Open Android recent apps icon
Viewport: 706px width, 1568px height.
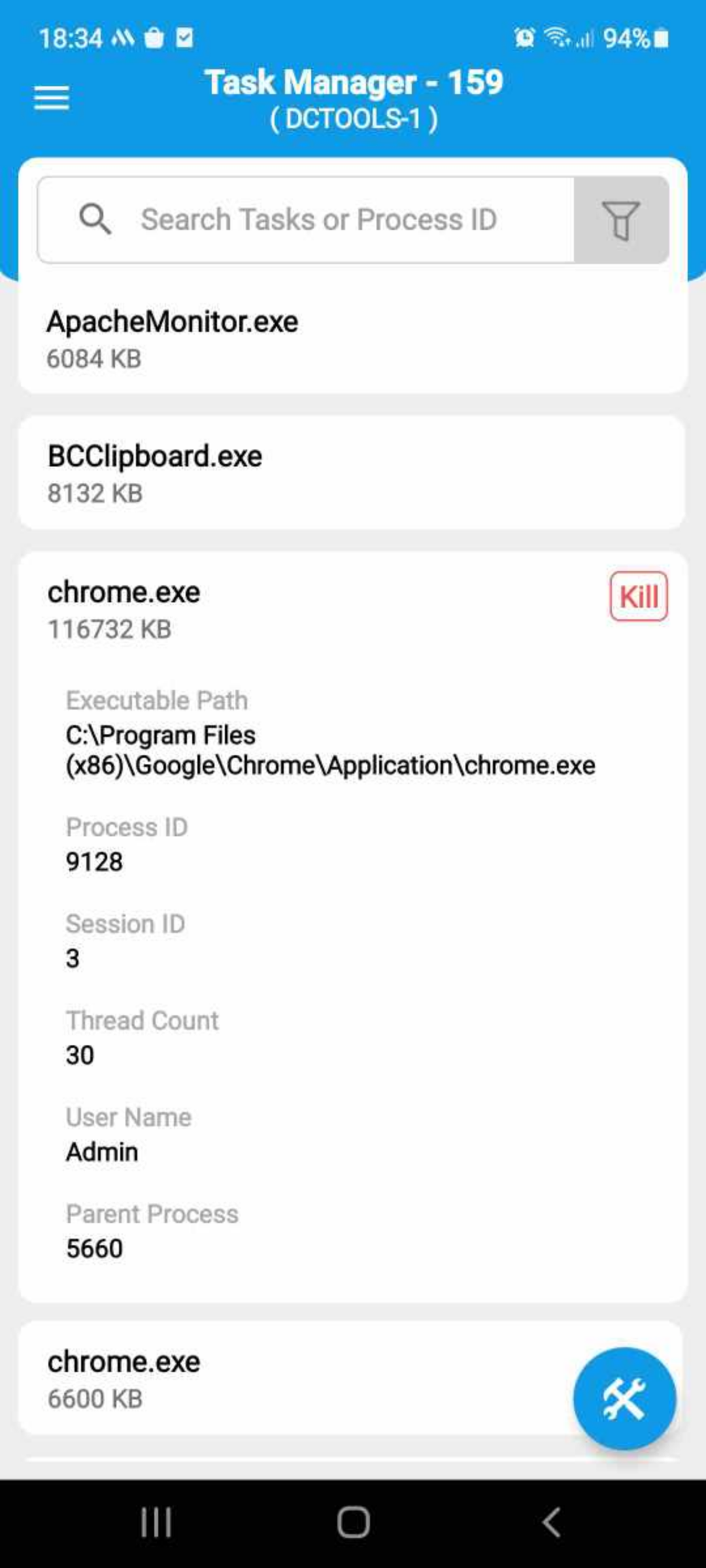pos(156,1522)
